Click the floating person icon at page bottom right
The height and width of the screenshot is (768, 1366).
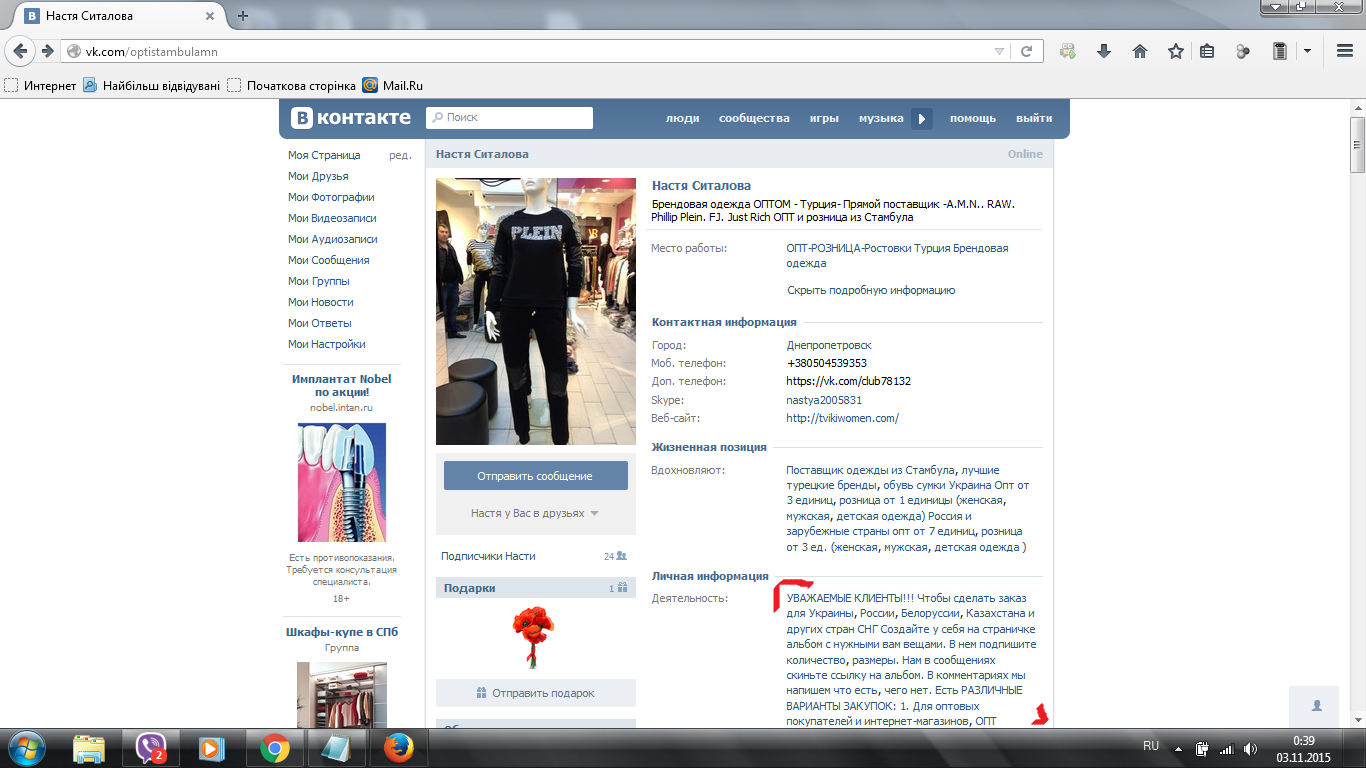[1317, 705]
